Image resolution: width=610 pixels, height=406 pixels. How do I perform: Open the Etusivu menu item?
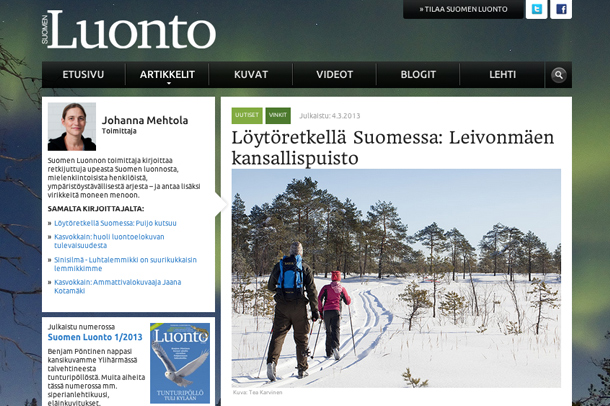tap(83, 74)
